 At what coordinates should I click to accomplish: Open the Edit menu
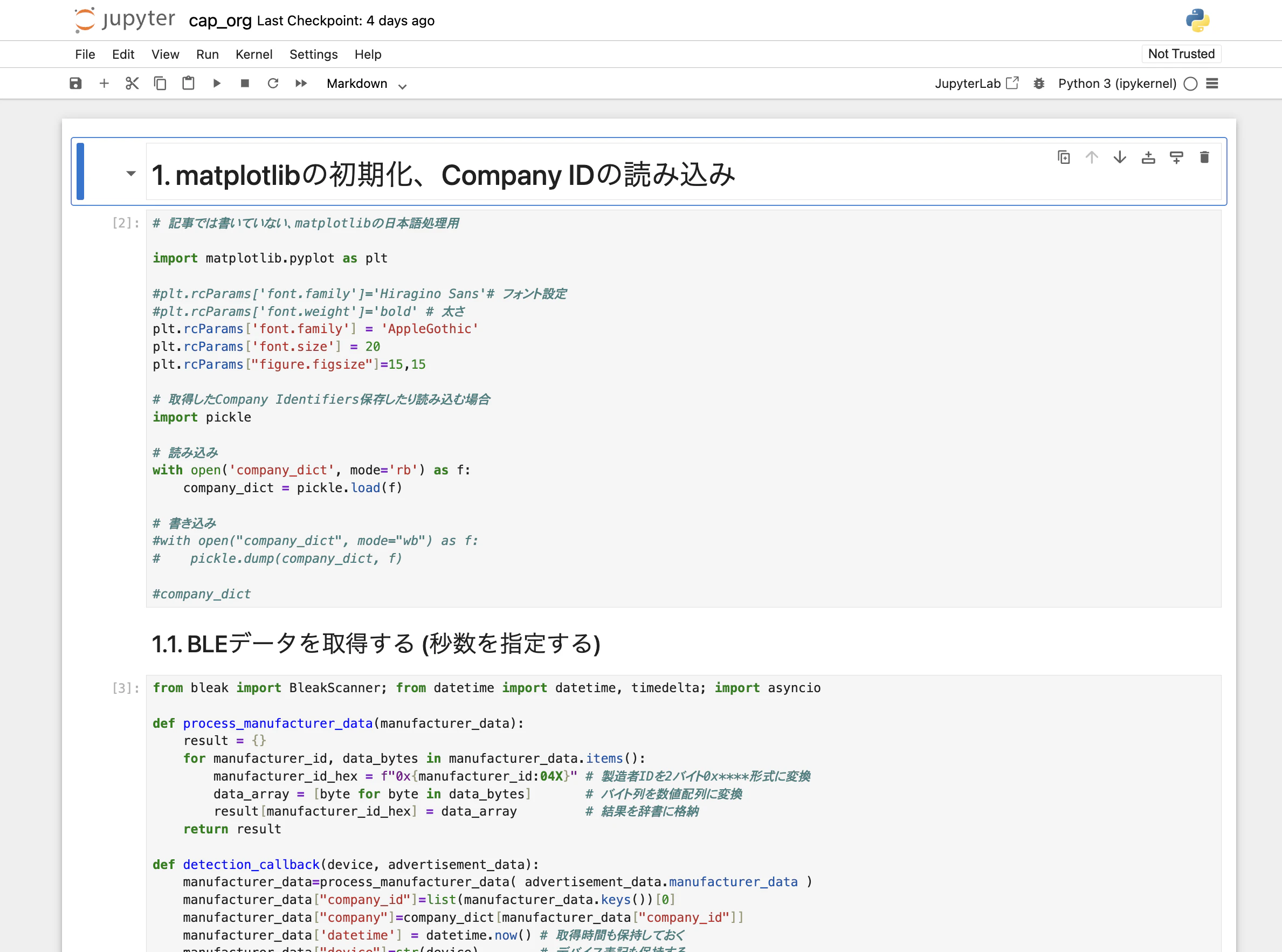[123, 54]
